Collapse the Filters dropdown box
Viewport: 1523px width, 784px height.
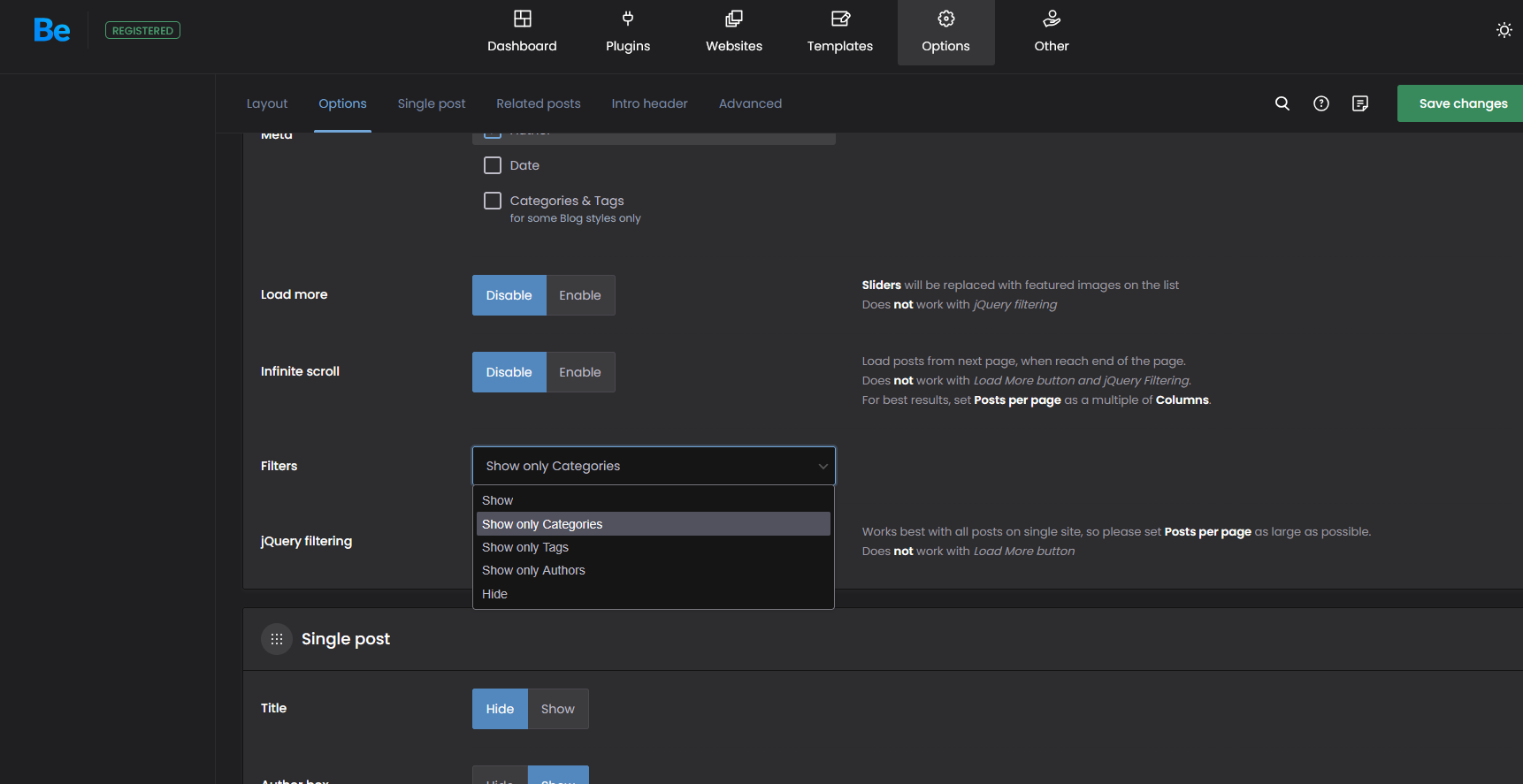coord(653,466)
